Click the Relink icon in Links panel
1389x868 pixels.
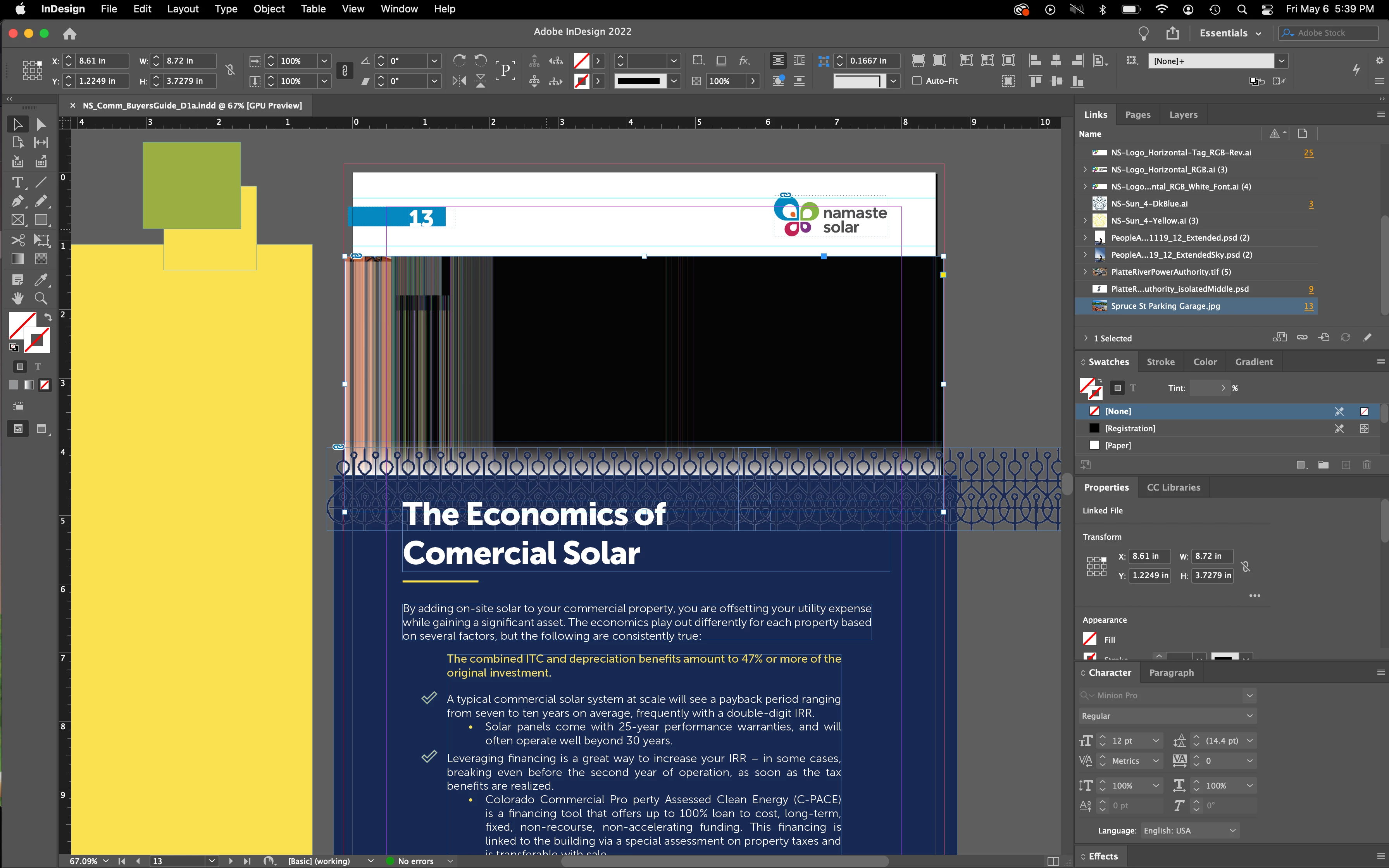(x=1302, y=338)
